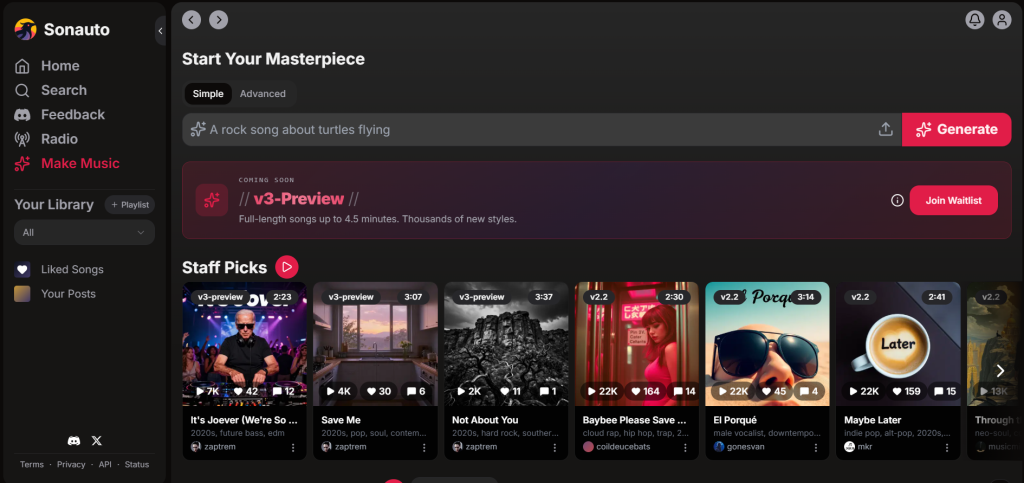Image resolution: width=1024 pixels, height=483 pixels.
Task: Open more options for Baybee Please Save
Action: point(685,447)
